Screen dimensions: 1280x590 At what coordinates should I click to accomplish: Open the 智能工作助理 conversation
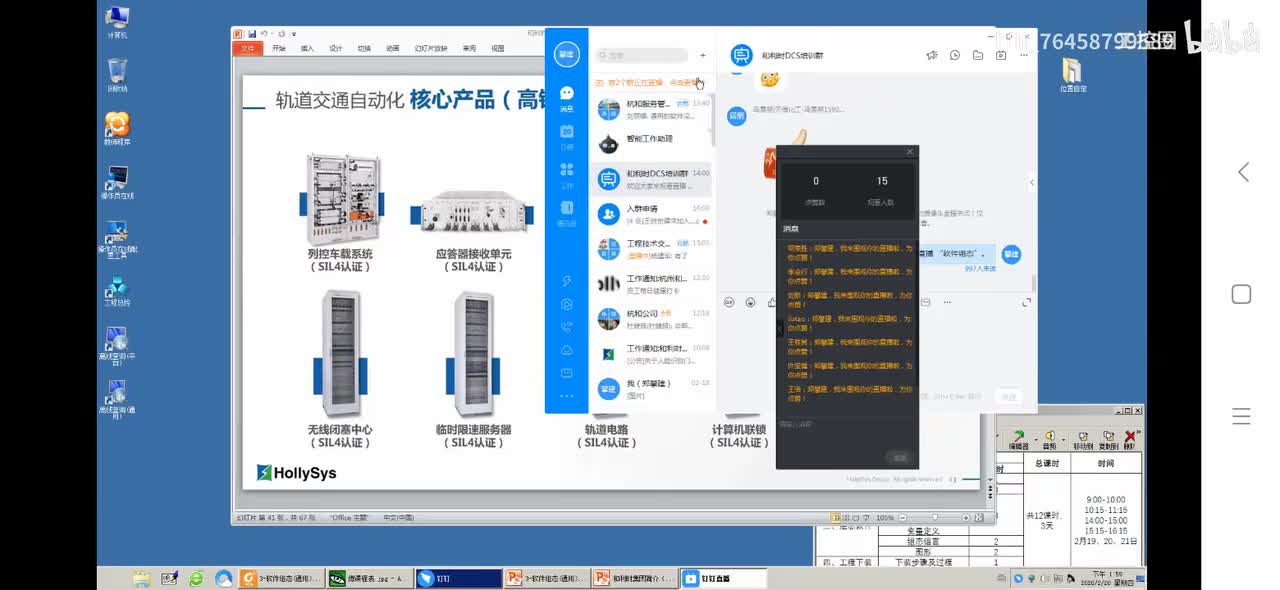[654, 144]
